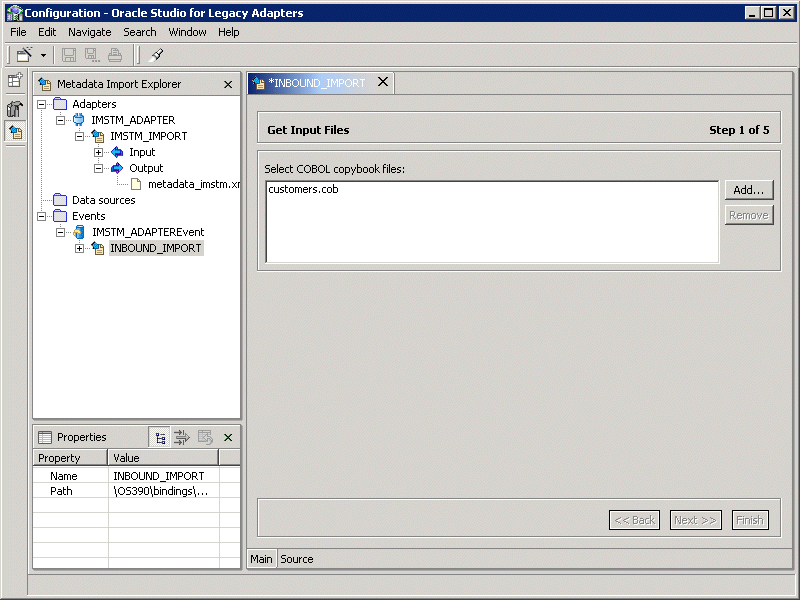This screenshot has height=600, width=800.
Task: Maximize the Oracle Studio window
Action: [768, 13]
